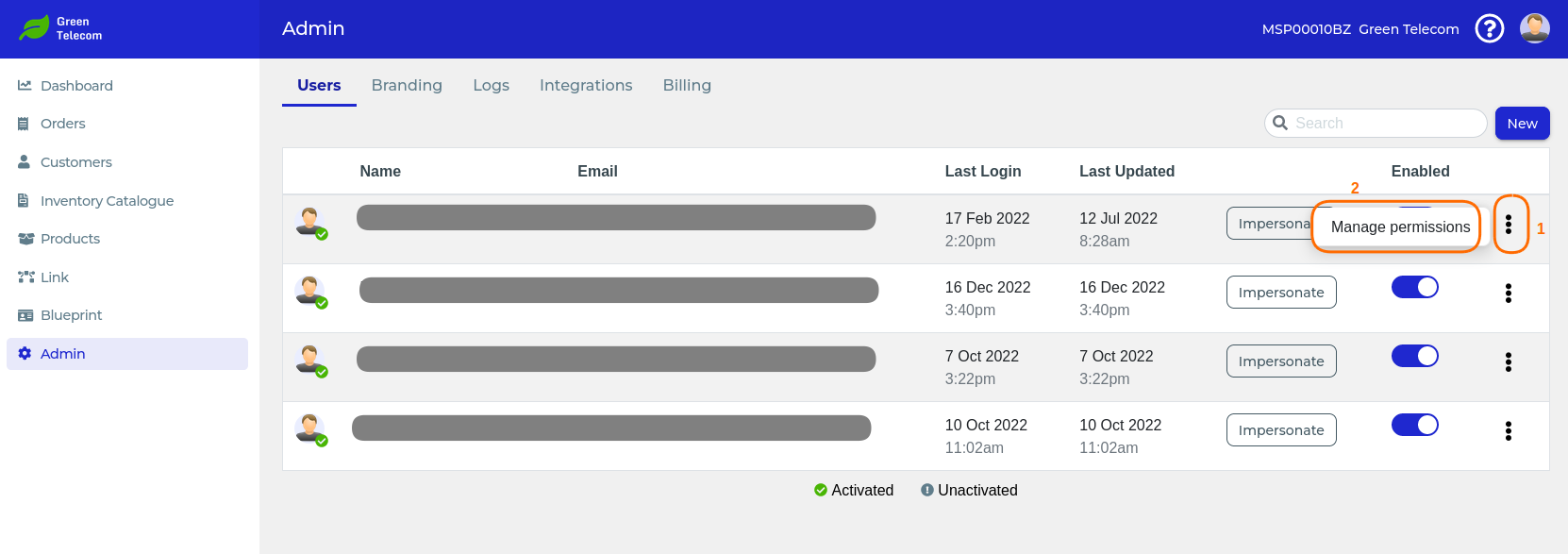This screenshot has height=554, width=1568.
Task: Open the help question mark icon
Action: 1490,28
